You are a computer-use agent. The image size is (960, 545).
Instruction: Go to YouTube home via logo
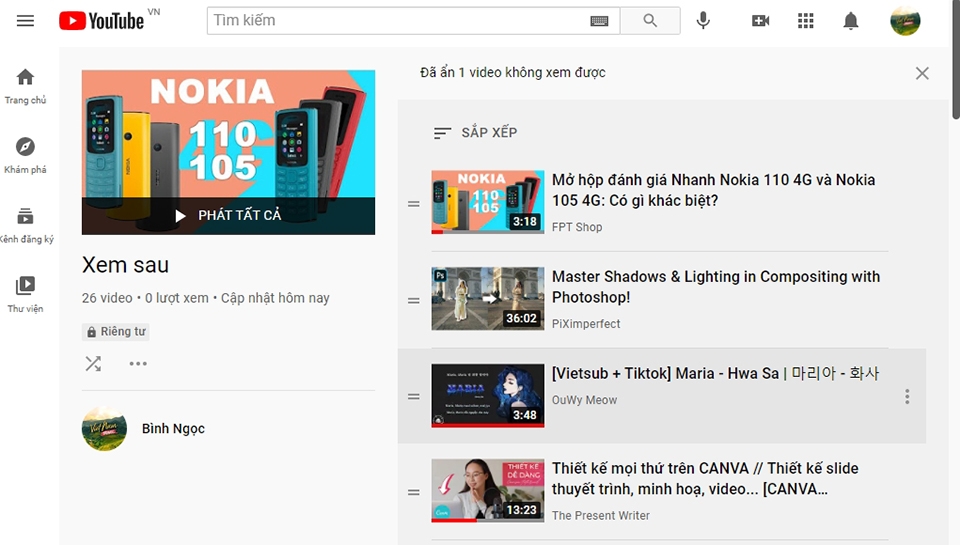[x=102, y=21]
